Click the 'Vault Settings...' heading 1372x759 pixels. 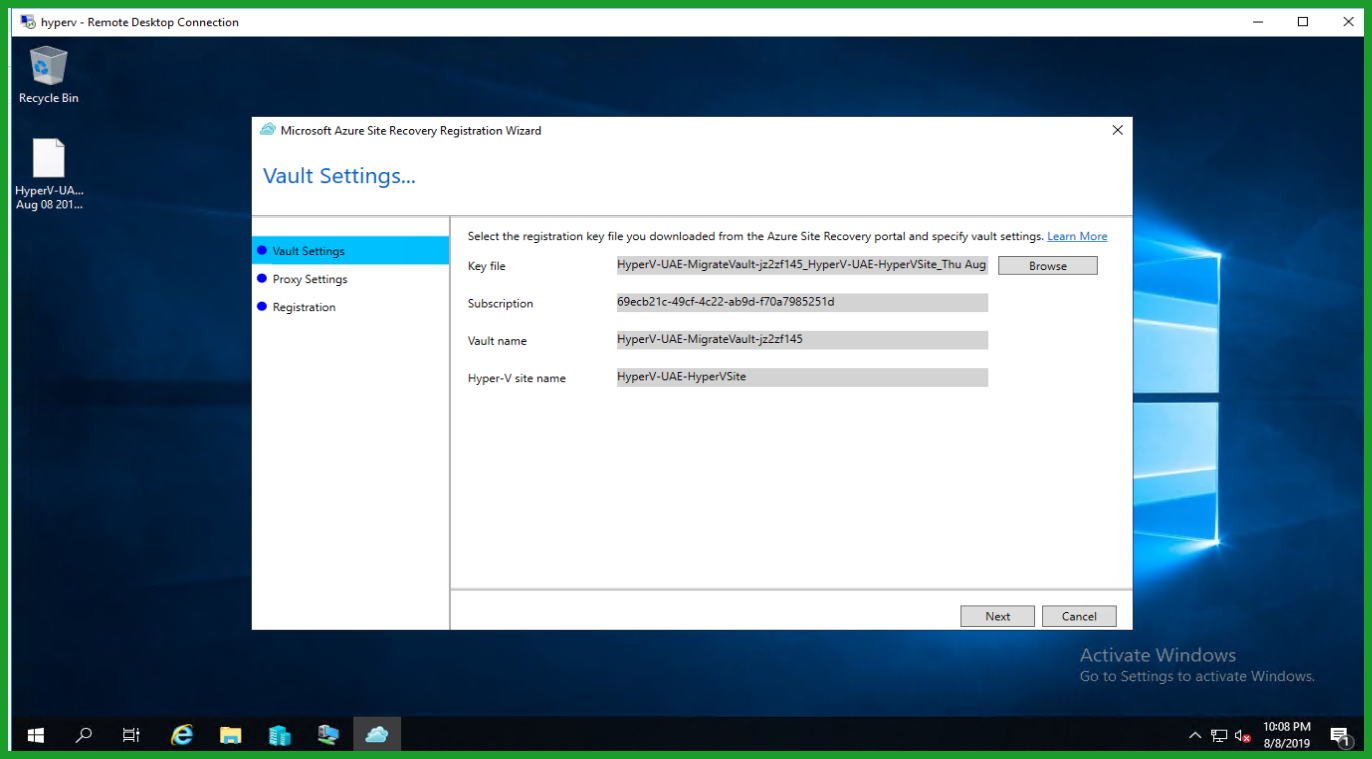tap(339, 176)
